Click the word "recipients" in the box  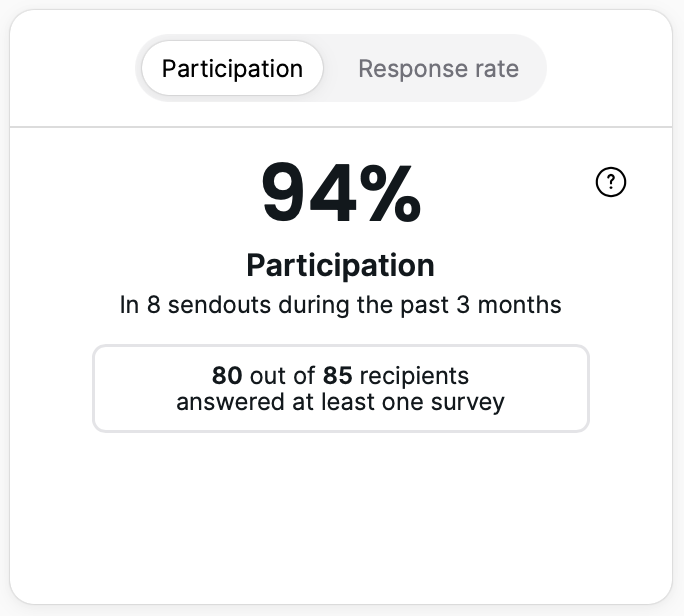413,376
